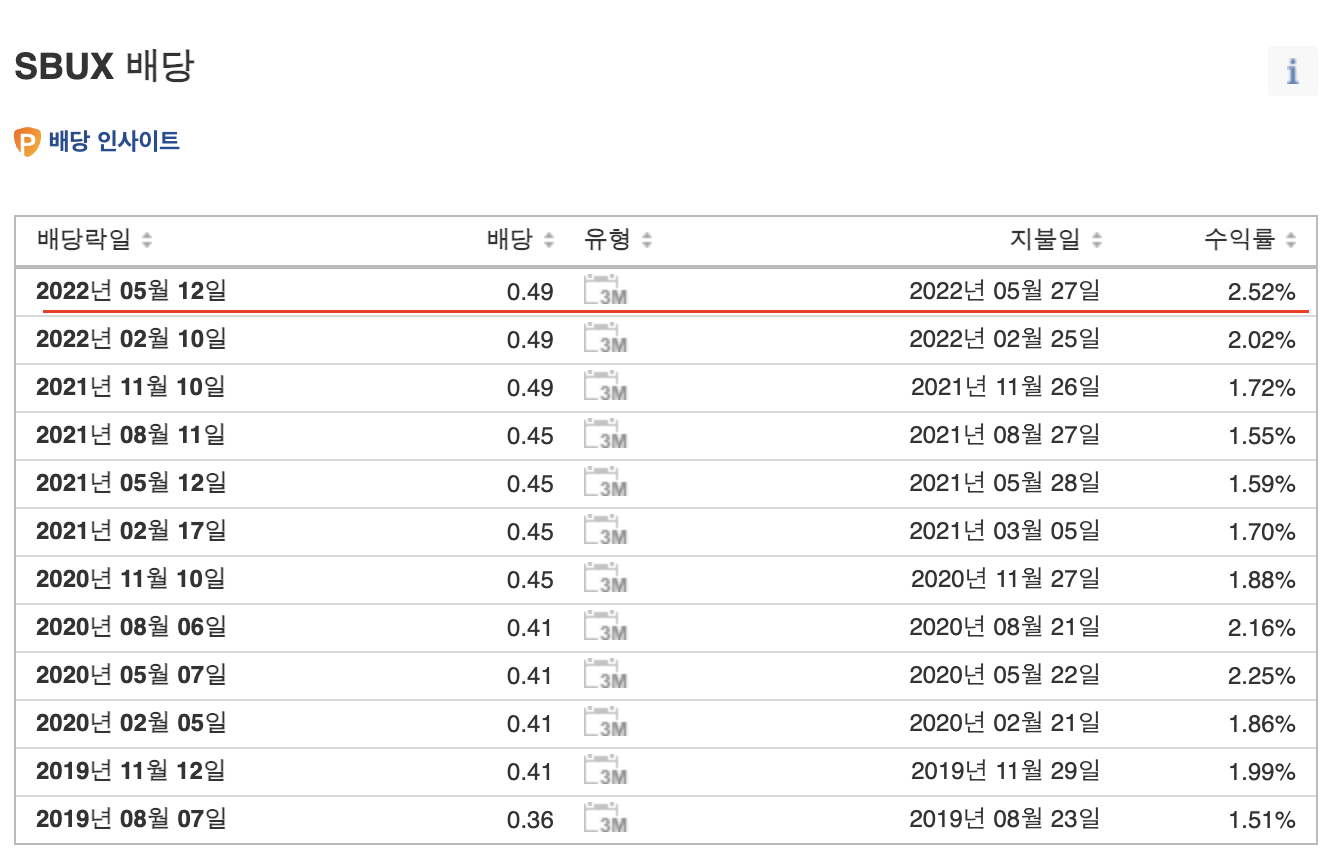
Task: Click 3M type icon in 2020년 05월 07일 row
Action: click(x=606, y=675)
